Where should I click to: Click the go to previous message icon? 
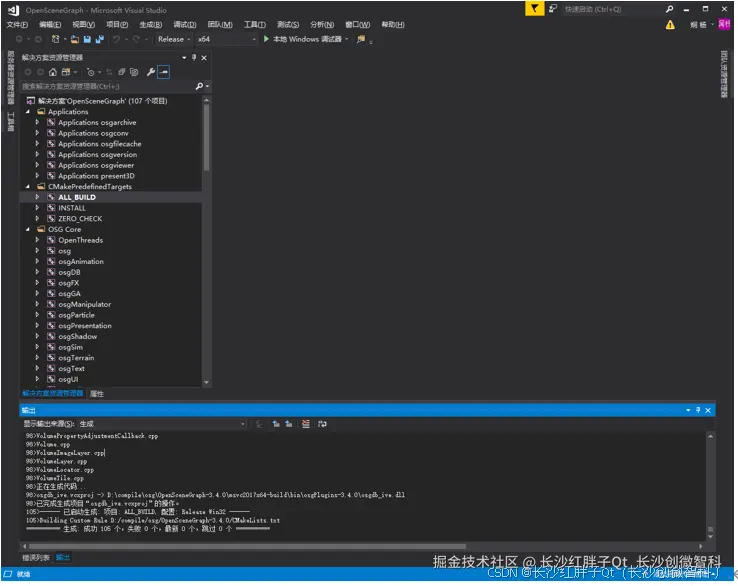point(276,424)
